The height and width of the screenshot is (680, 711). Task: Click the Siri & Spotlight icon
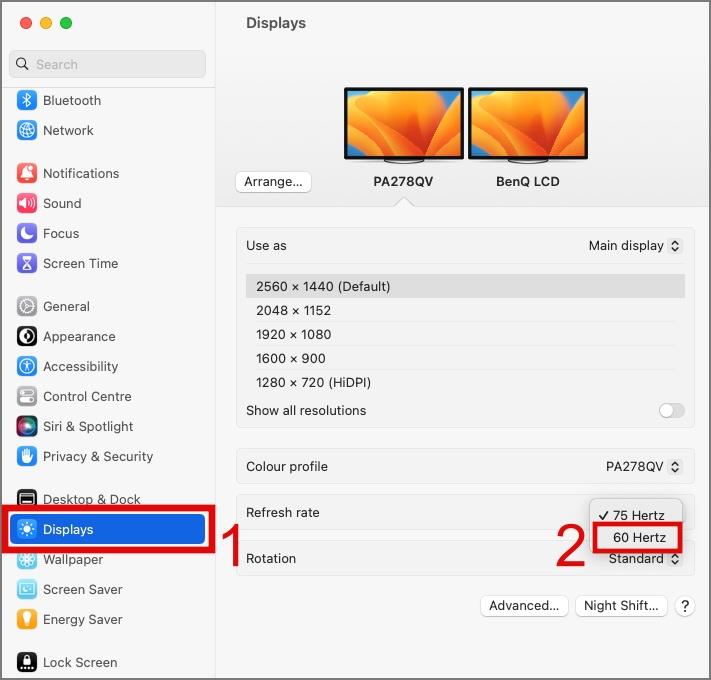tap(27, 426)
